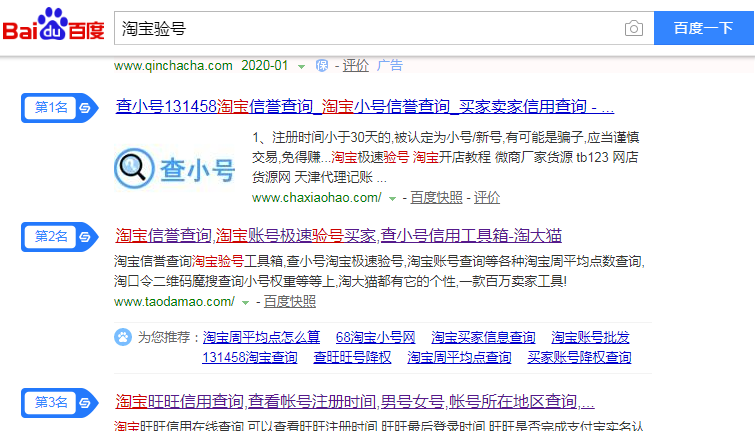Open suggestion 买家账号降权查询
The image size is (755, 431).
(579, 357)
